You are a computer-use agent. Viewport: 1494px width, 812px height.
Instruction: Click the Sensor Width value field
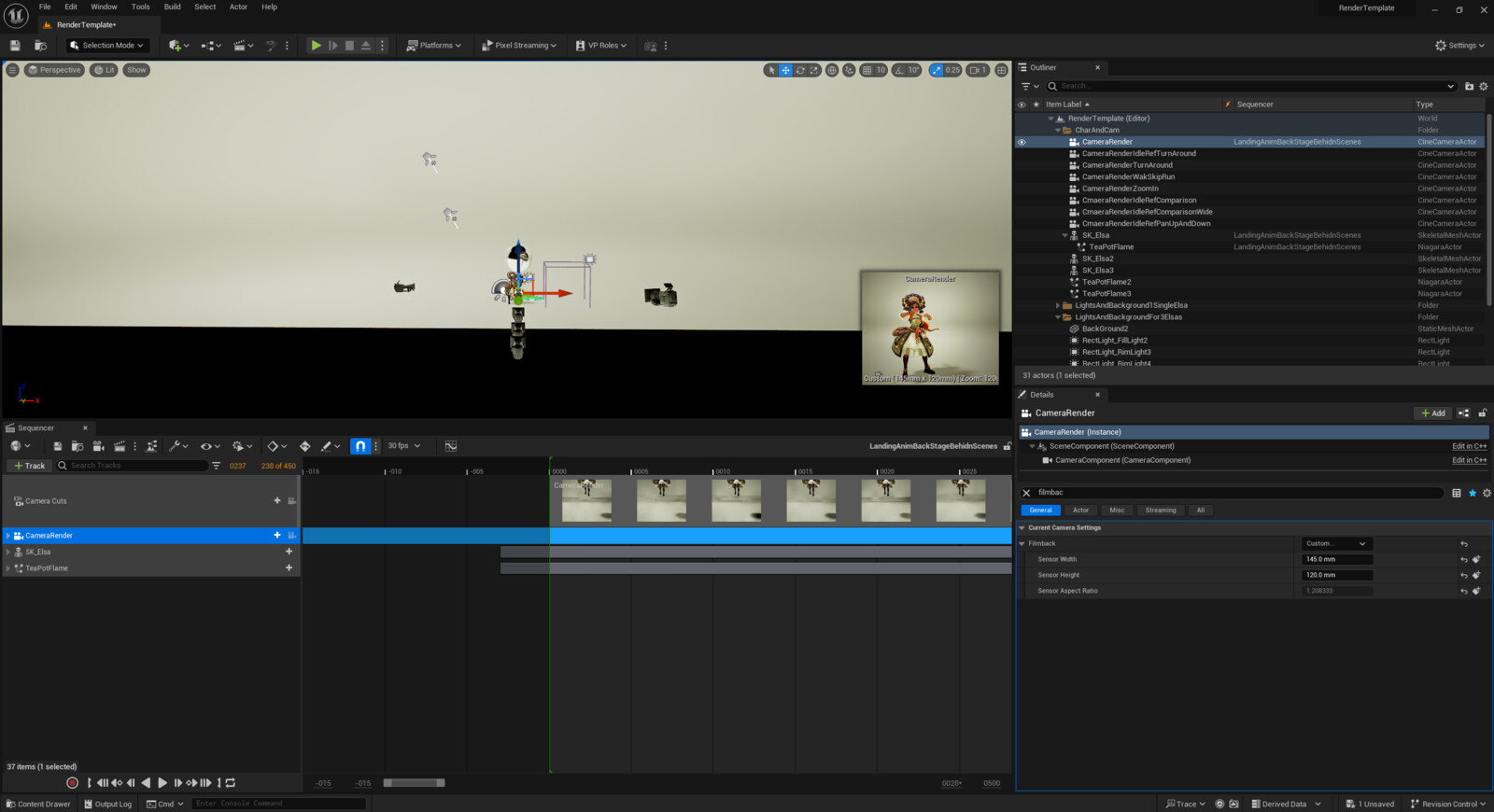[1336, 559]
